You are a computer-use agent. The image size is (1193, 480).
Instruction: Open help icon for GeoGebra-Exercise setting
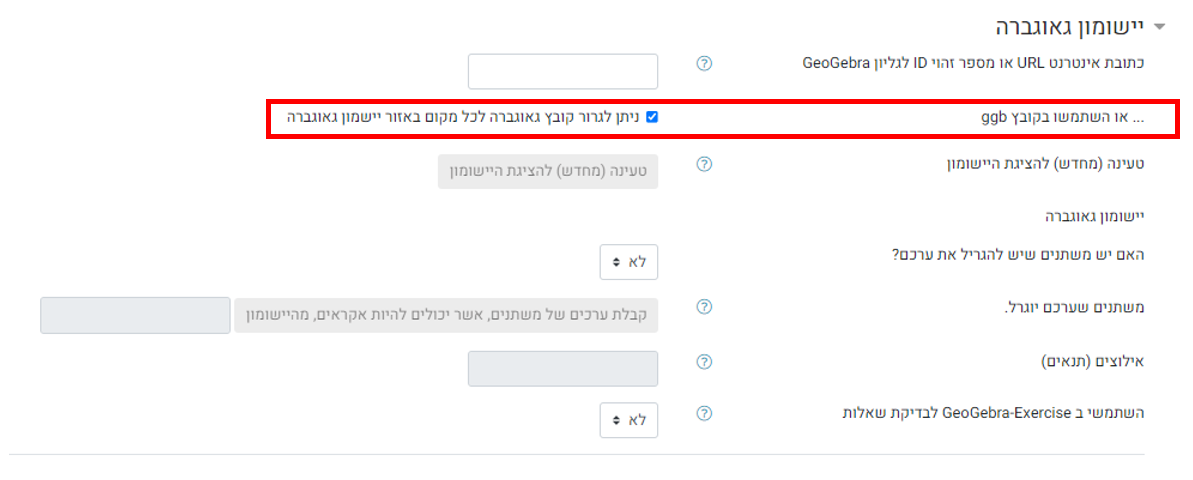pos(705,413)
